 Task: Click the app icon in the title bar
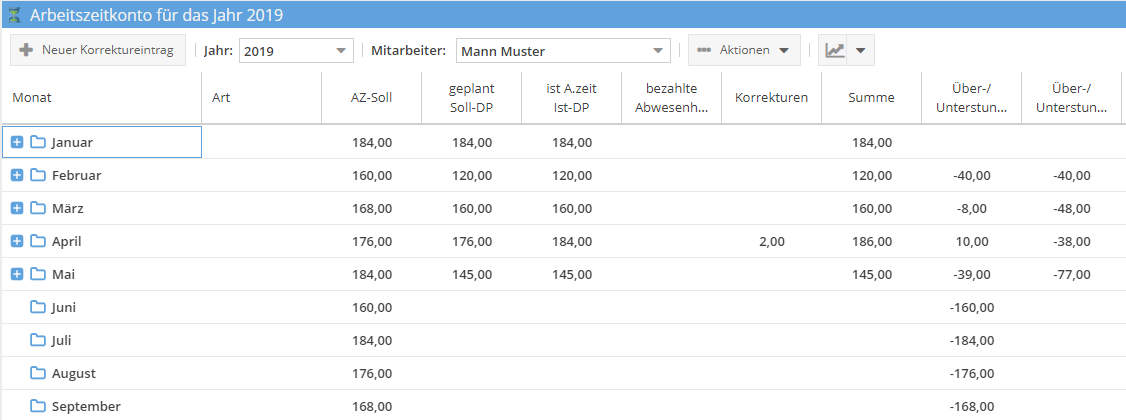click(x=14, y=15)
